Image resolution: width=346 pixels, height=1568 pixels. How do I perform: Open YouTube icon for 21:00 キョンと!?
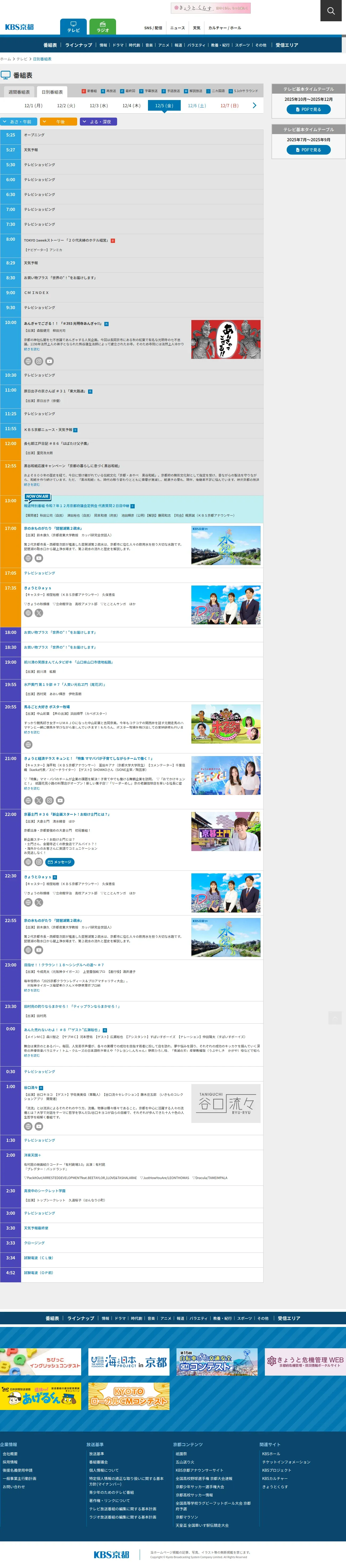(60, 800)
